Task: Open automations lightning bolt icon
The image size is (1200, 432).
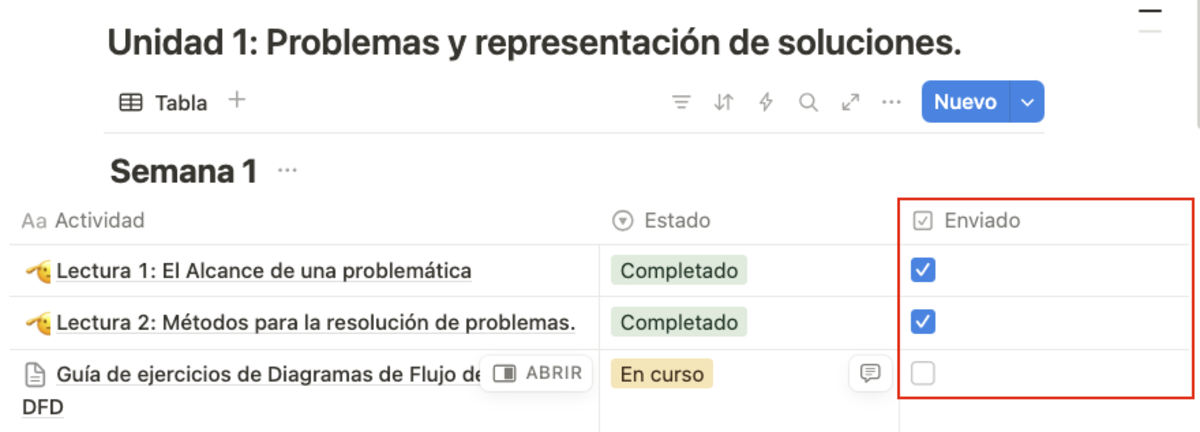Action: pos(766,102)
